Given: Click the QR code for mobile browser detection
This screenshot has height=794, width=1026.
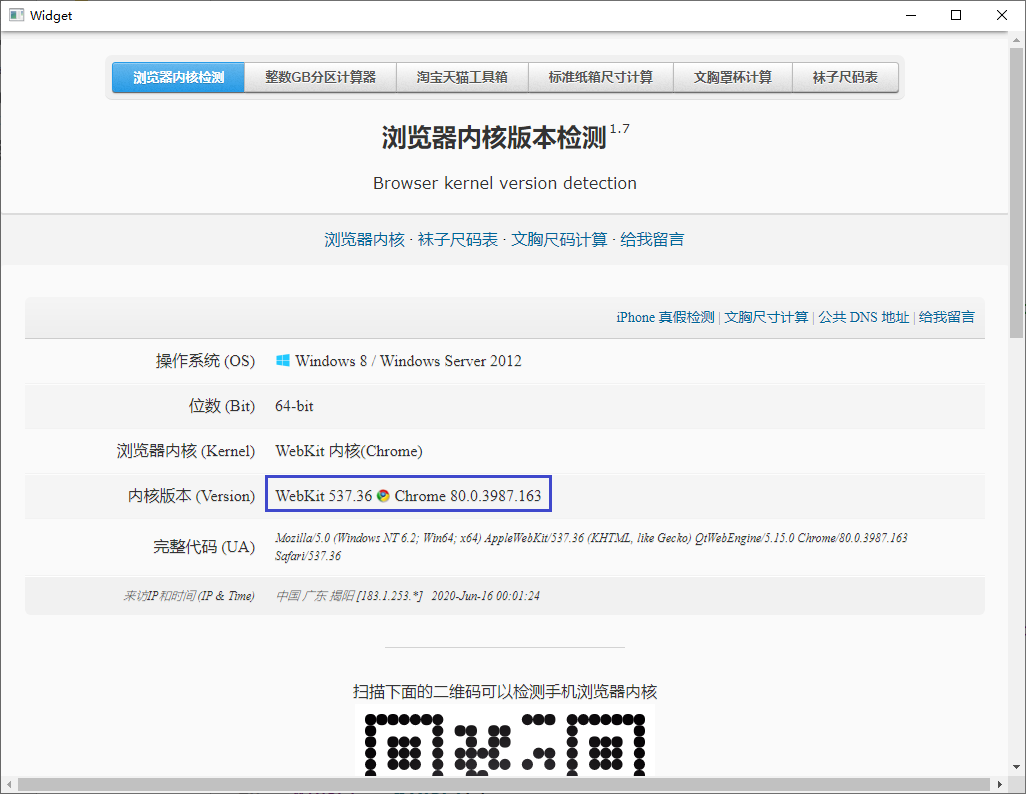Looking at the screenshot, I should 504,745.
